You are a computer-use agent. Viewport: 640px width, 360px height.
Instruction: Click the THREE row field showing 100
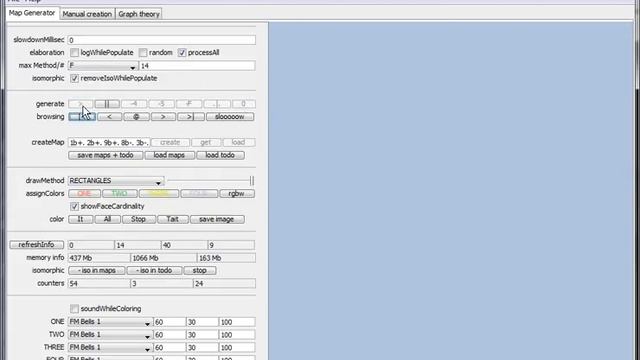(237, 347)
